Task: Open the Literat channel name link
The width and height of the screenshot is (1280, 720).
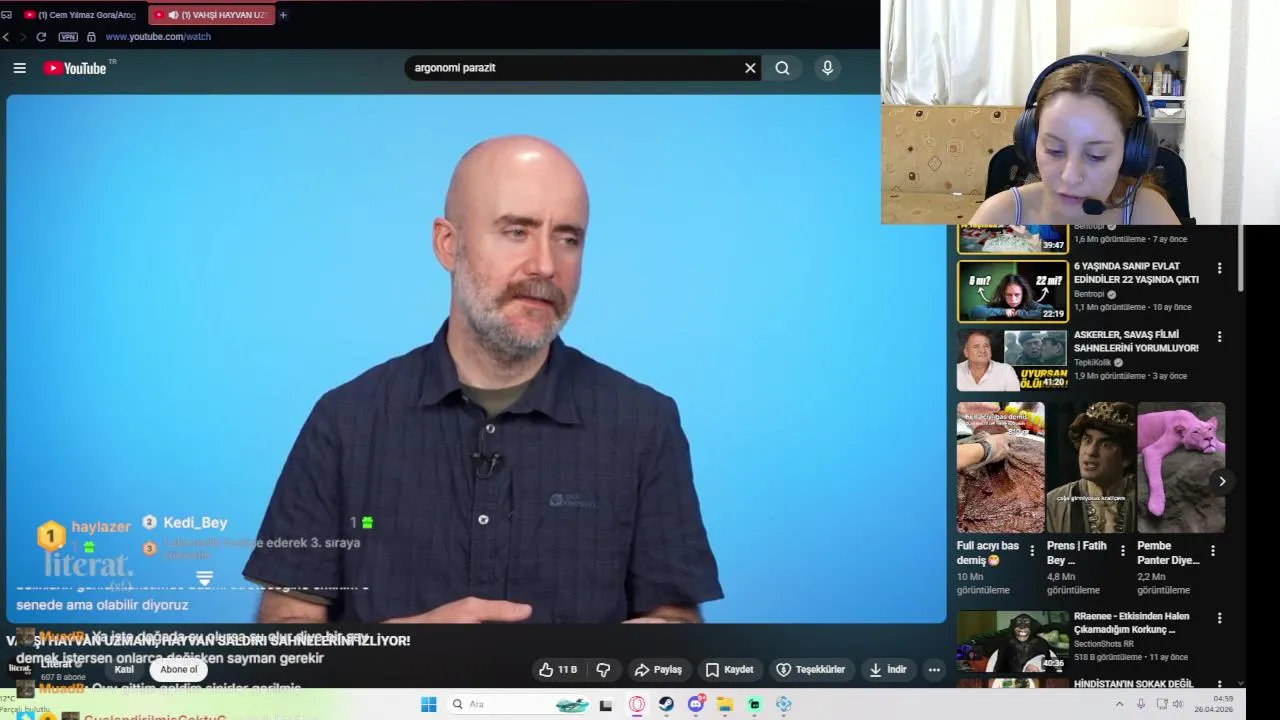Action: (x=56, y=663)
